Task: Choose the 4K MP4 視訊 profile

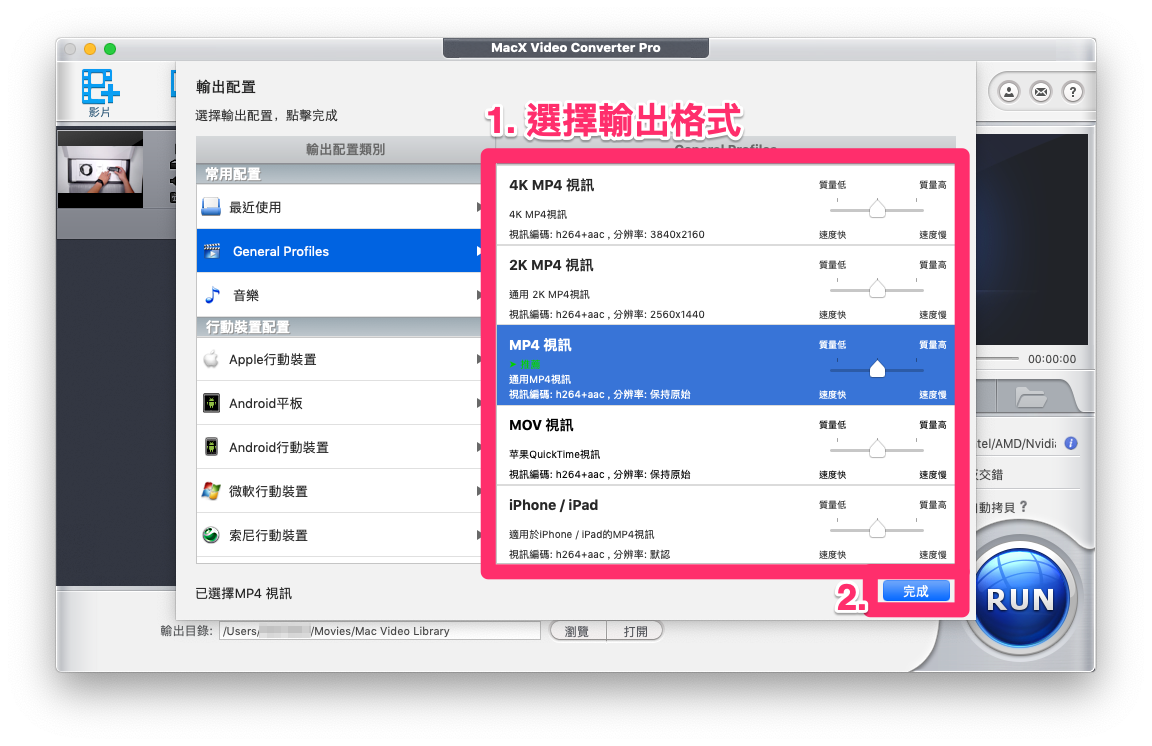Action: click(x=725, y=205)
